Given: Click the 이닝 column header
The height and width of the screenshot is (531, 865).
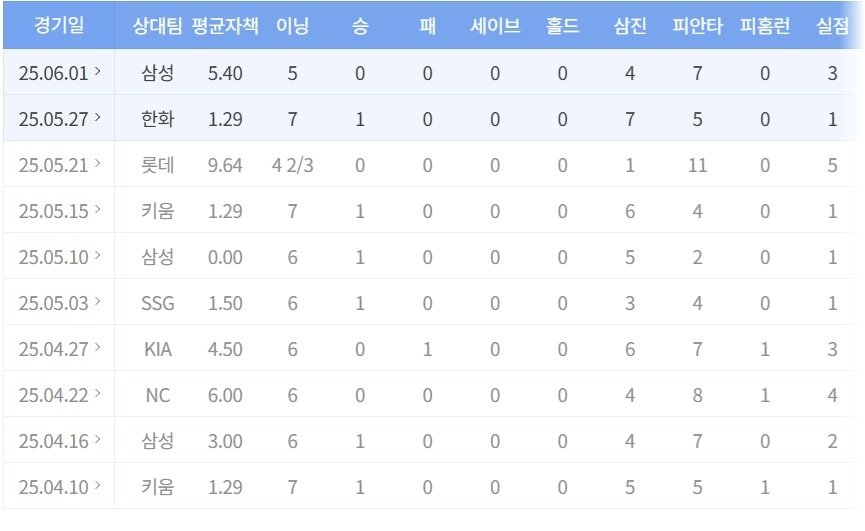Looking at the screenshot, I should coord(292,26).
